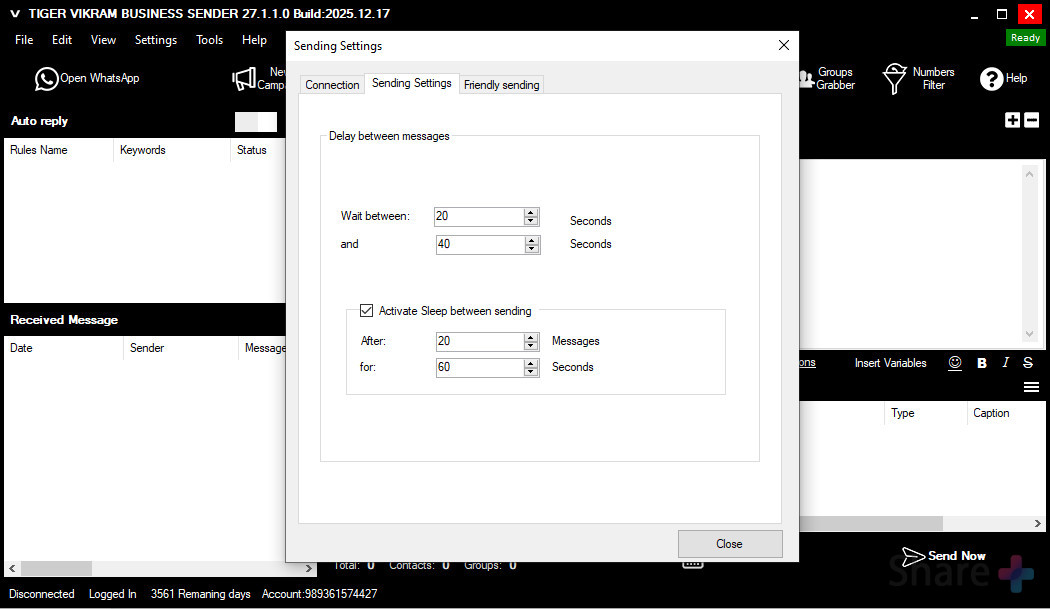This screenshot has width=1050, height=609.
Task: Apply strikethrough formatting in message editor
Action: (x=1028, y=362)
